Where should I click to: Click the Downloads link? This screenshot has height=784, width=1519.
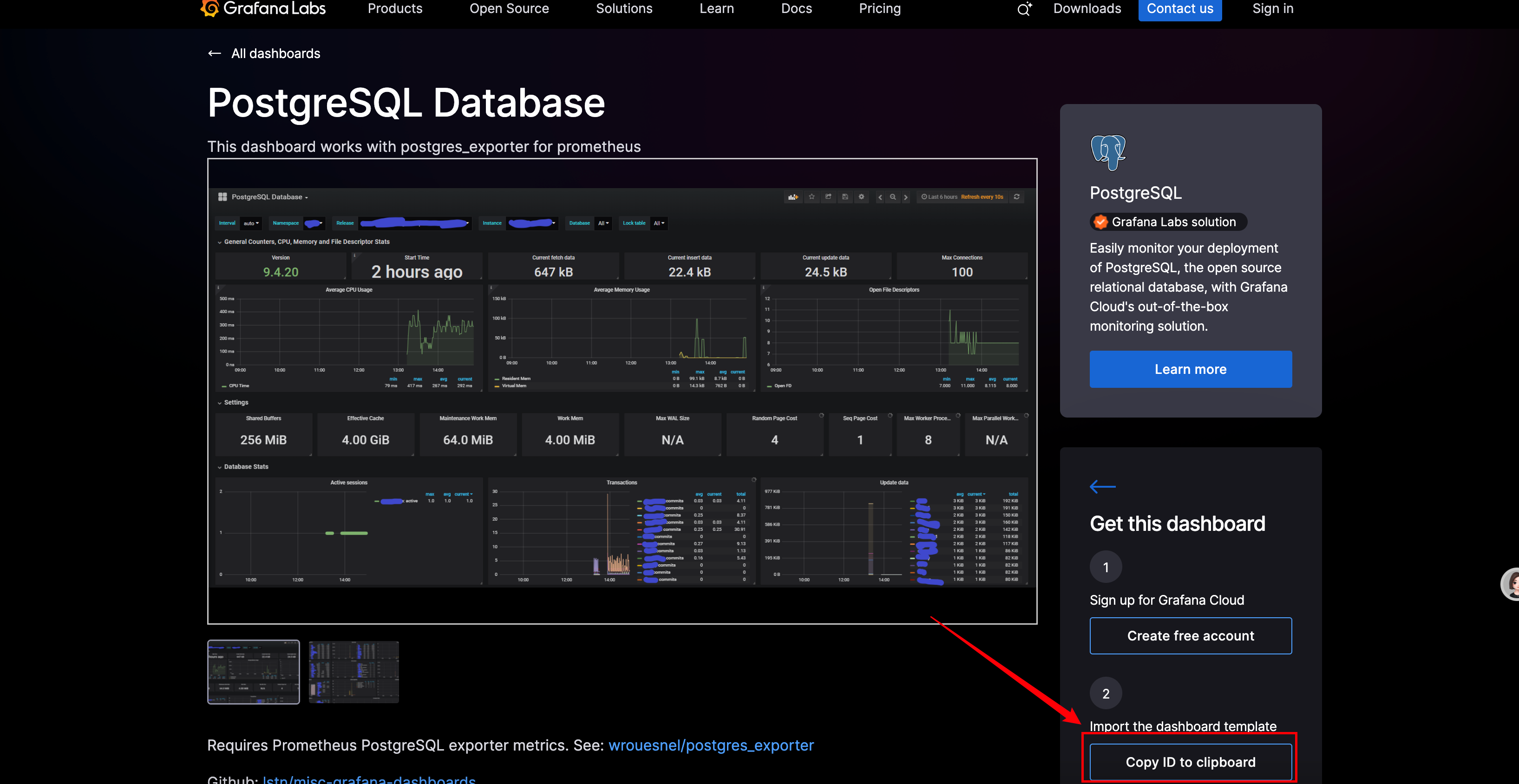click(x=1087, y=9)
